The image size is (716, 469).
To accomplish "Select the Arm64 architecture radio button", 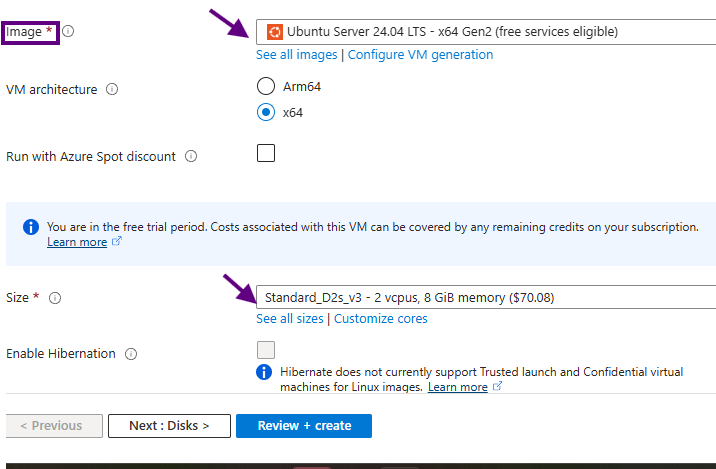I will point(266,86).
